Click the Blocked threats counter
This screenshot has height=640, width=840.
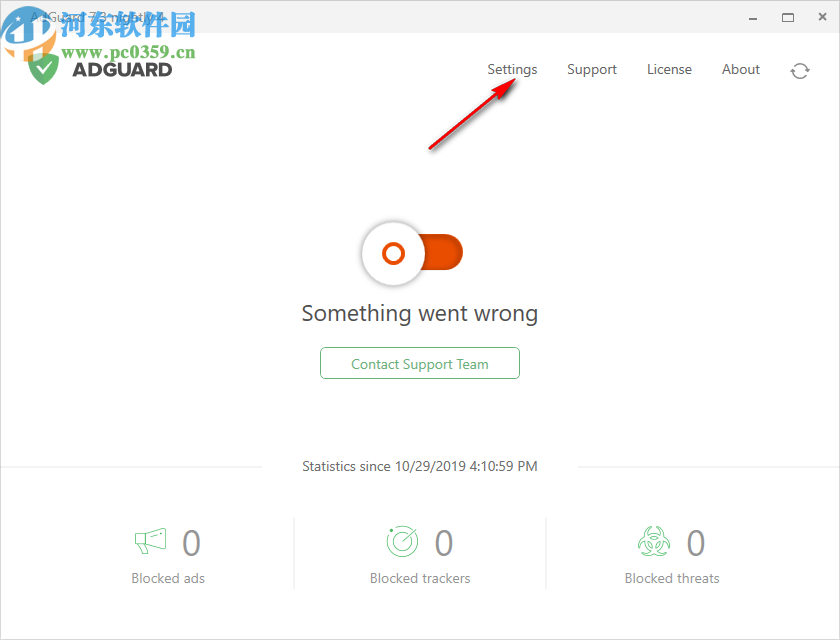(x=696, y=541)
